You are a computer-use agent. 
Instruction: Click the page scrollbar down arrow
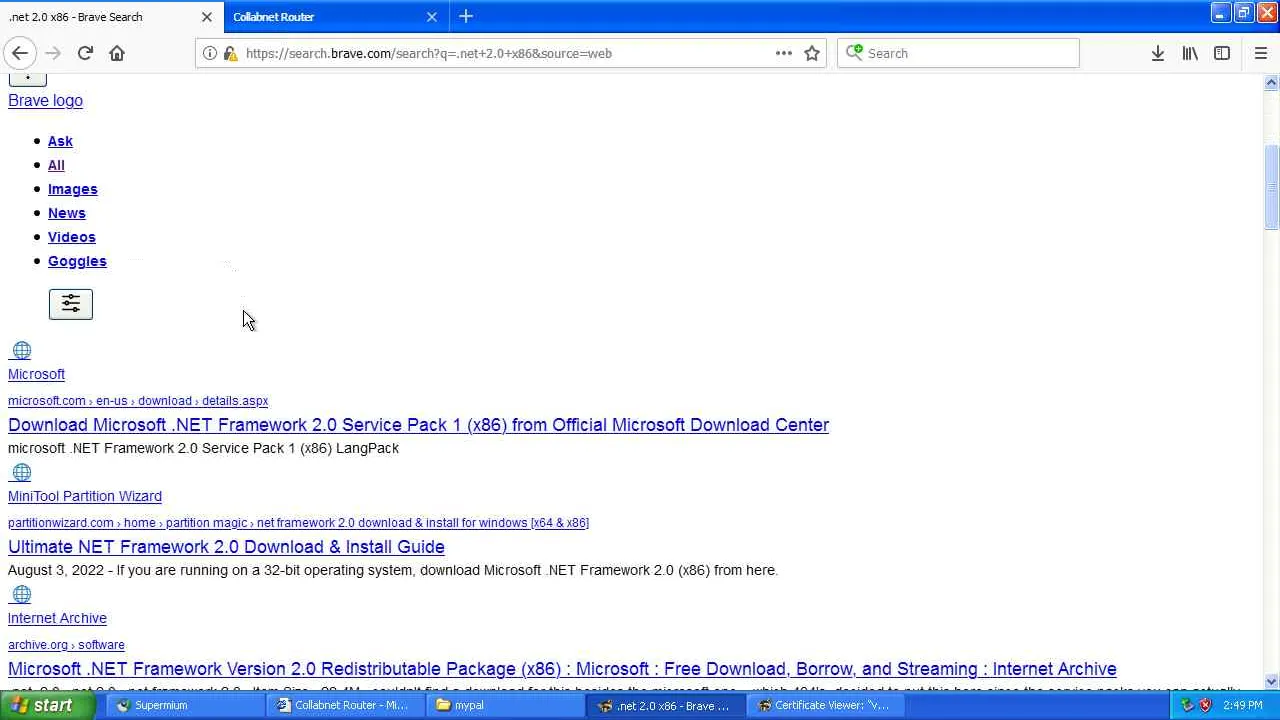point(1271,682)
